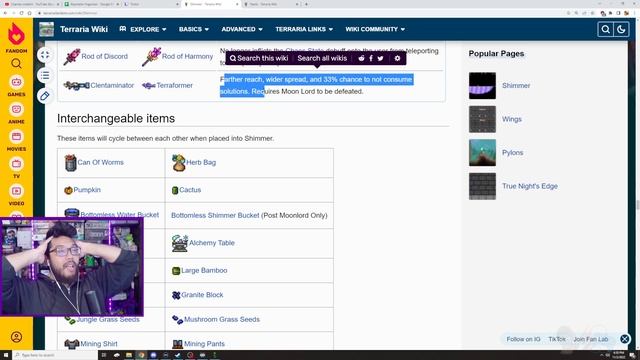This screenshot has height=360, width=640.
Task: Expand the EXPLORE menu
Action: tap(143, 29)
